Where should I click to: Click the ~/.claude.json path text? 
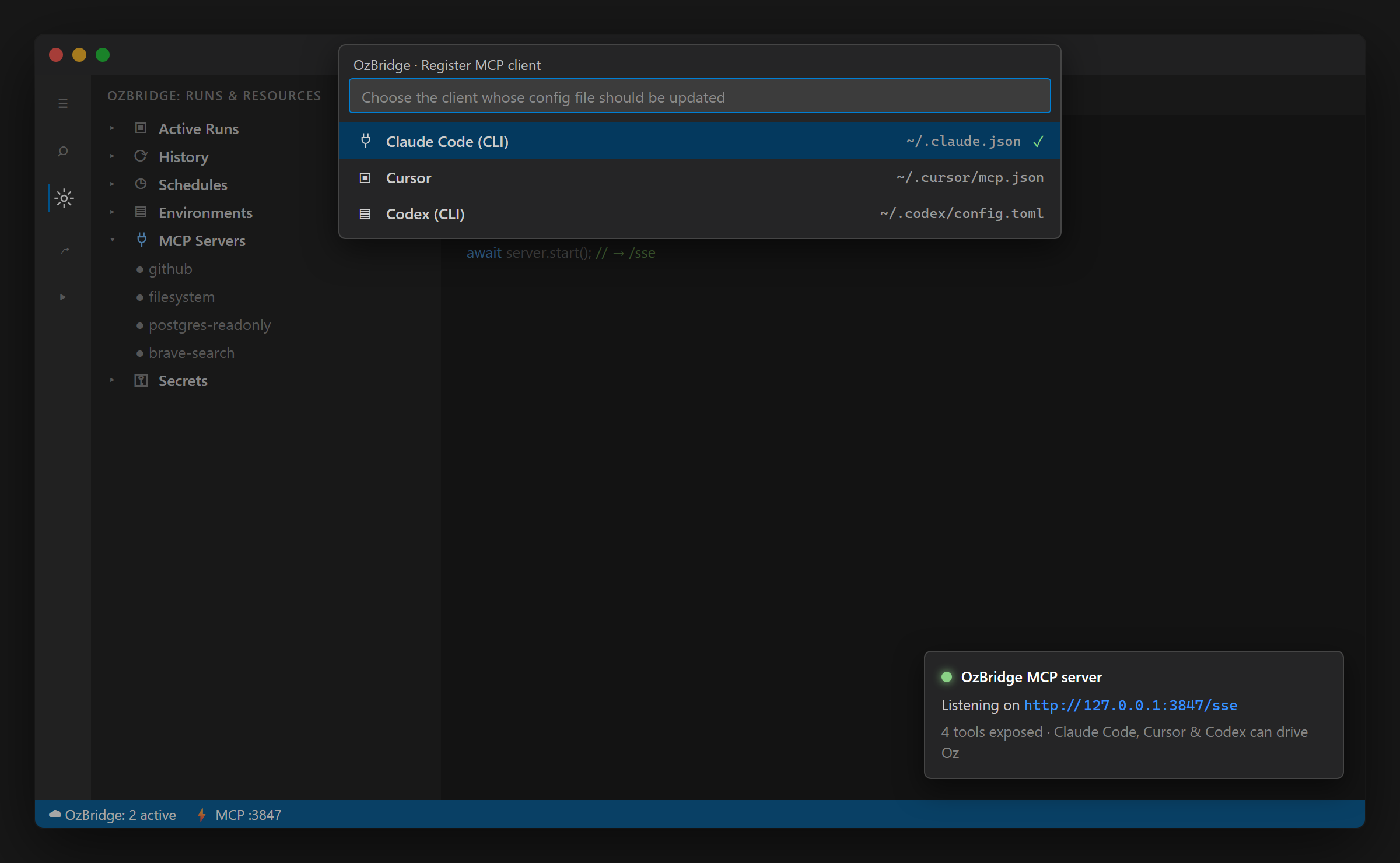(x=964, y=141)
